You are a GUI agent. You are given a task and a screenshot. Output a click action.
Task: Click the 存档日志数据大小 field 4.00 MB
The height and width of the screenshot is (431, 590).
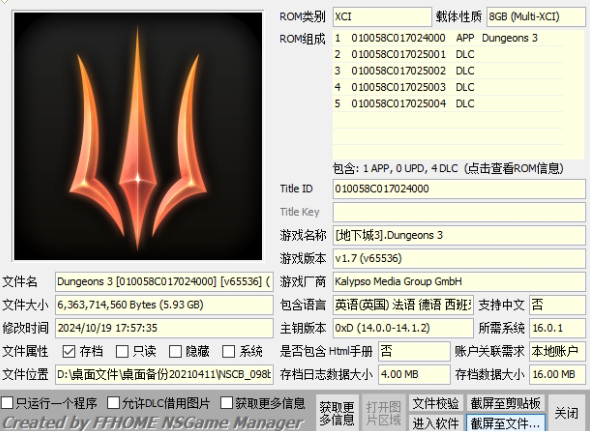[414, 375]
